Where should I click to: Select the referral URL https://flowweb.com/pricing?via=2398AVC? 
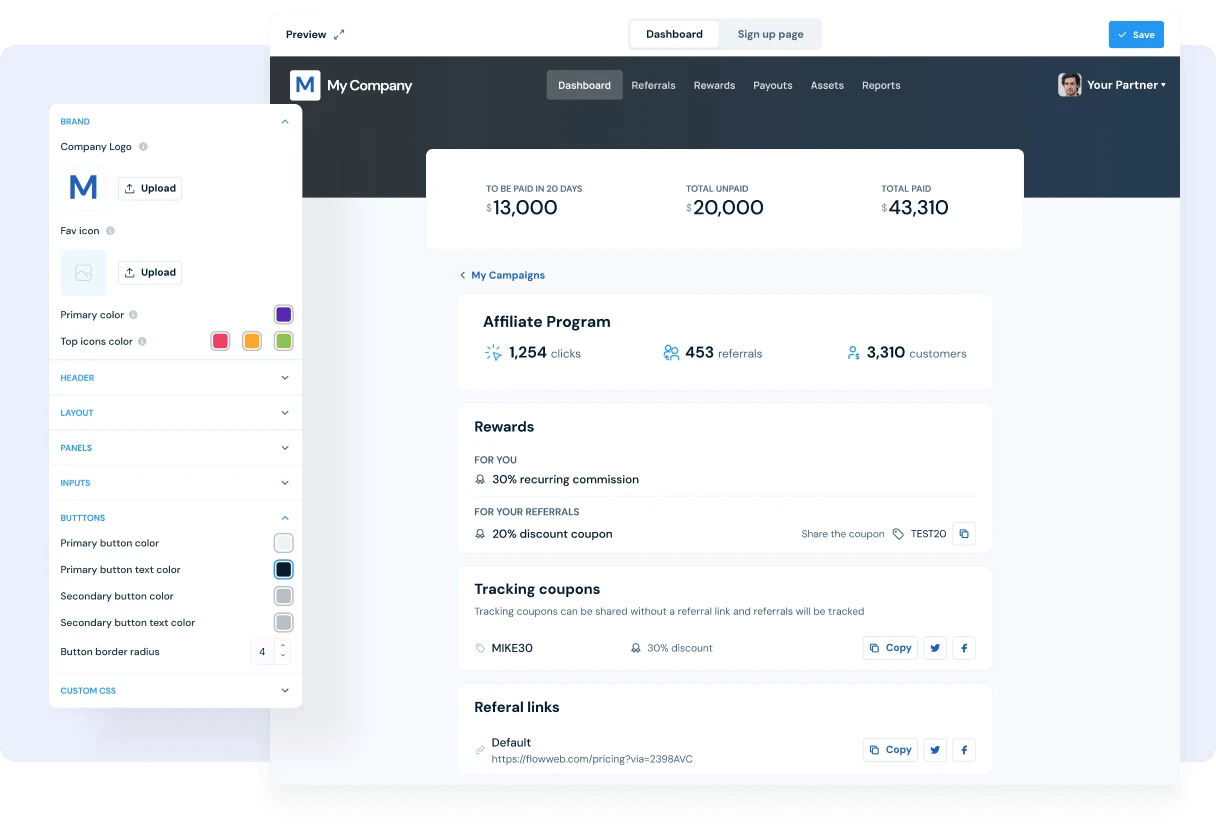click(592, 759)
